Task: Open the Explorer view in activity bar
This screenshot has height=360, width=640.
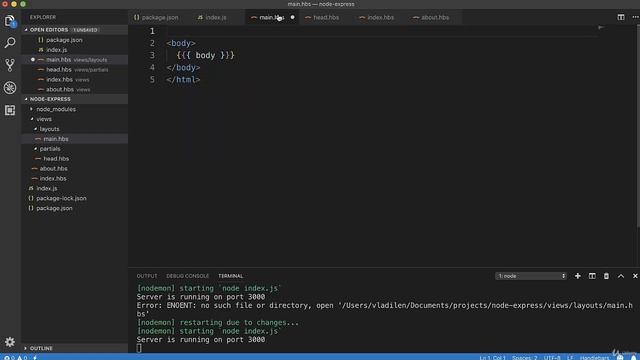Action: coord(10,21)
